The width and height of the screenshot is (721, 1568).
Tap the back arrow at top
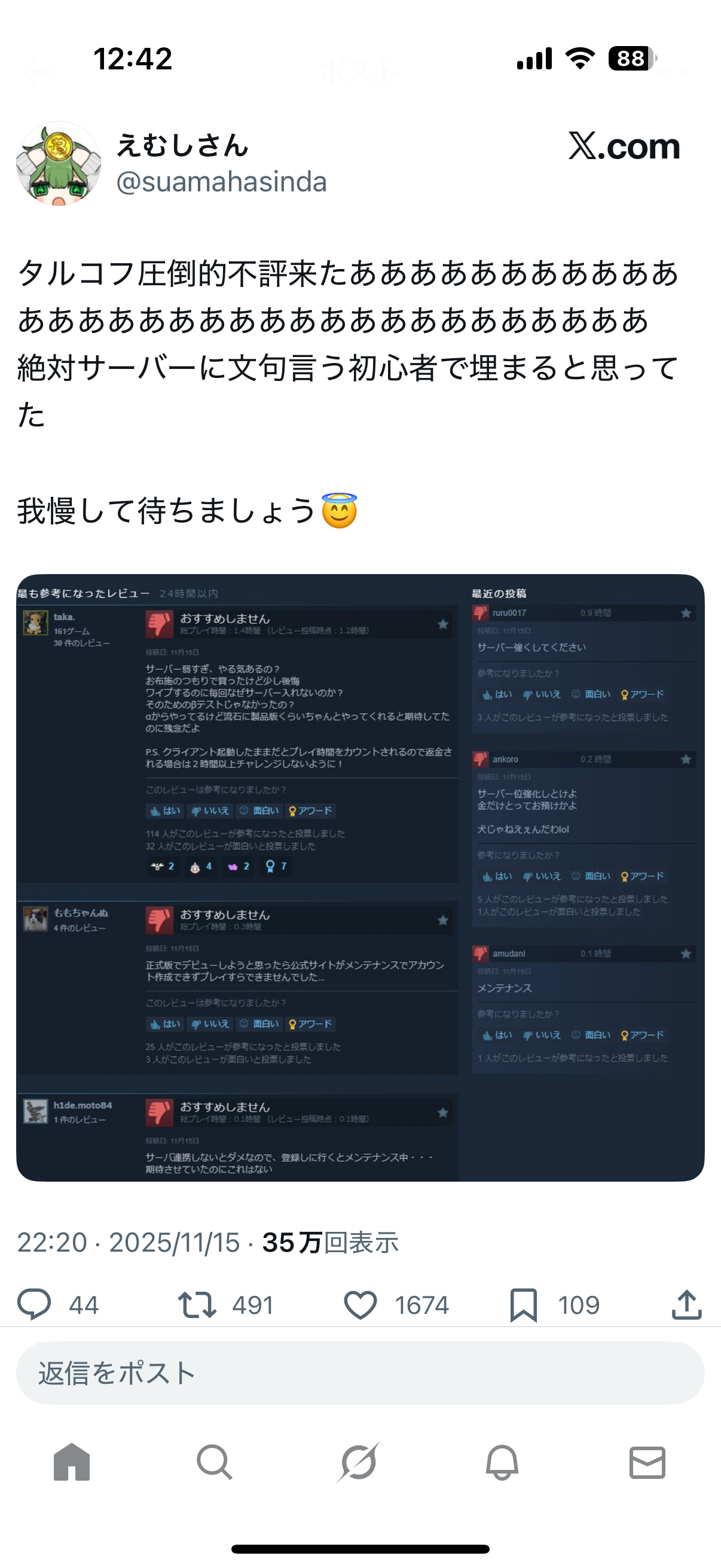(x=36, y=72)
